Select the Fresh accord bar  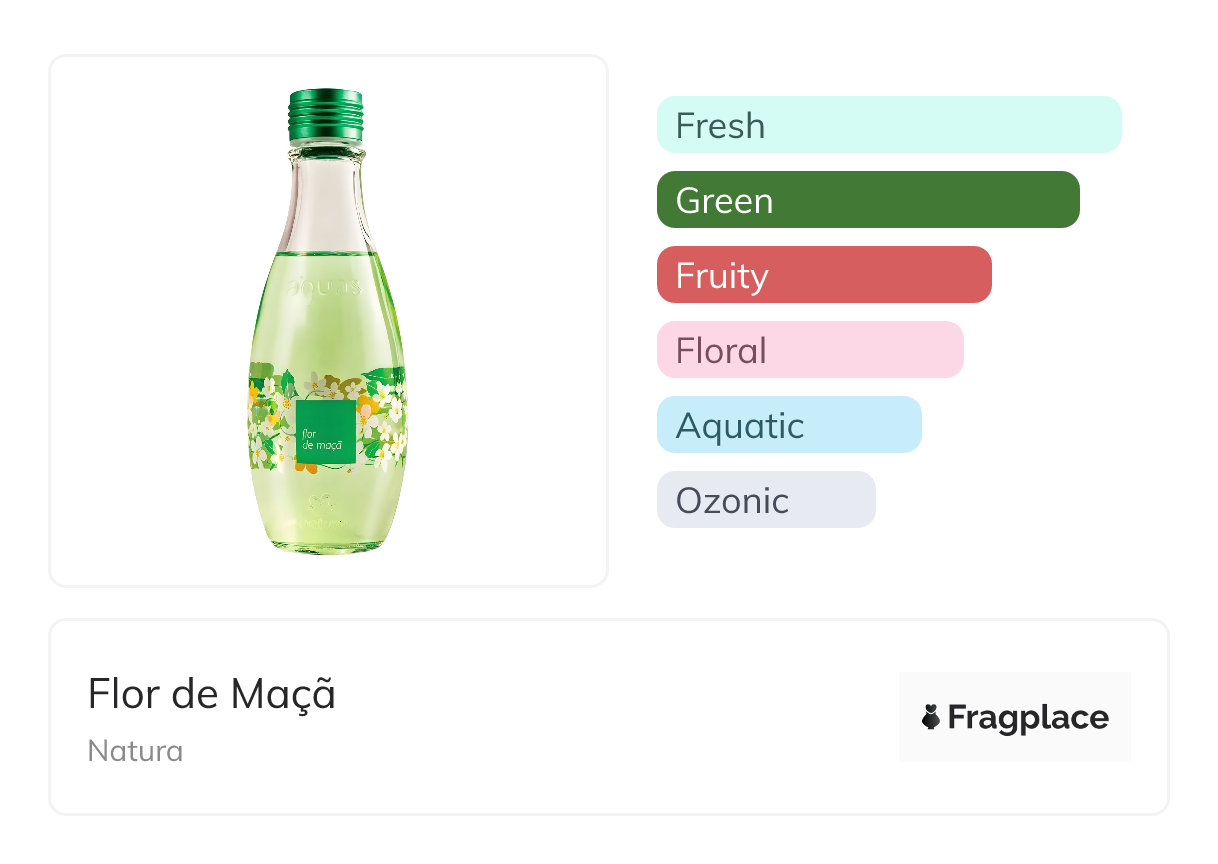889,125
